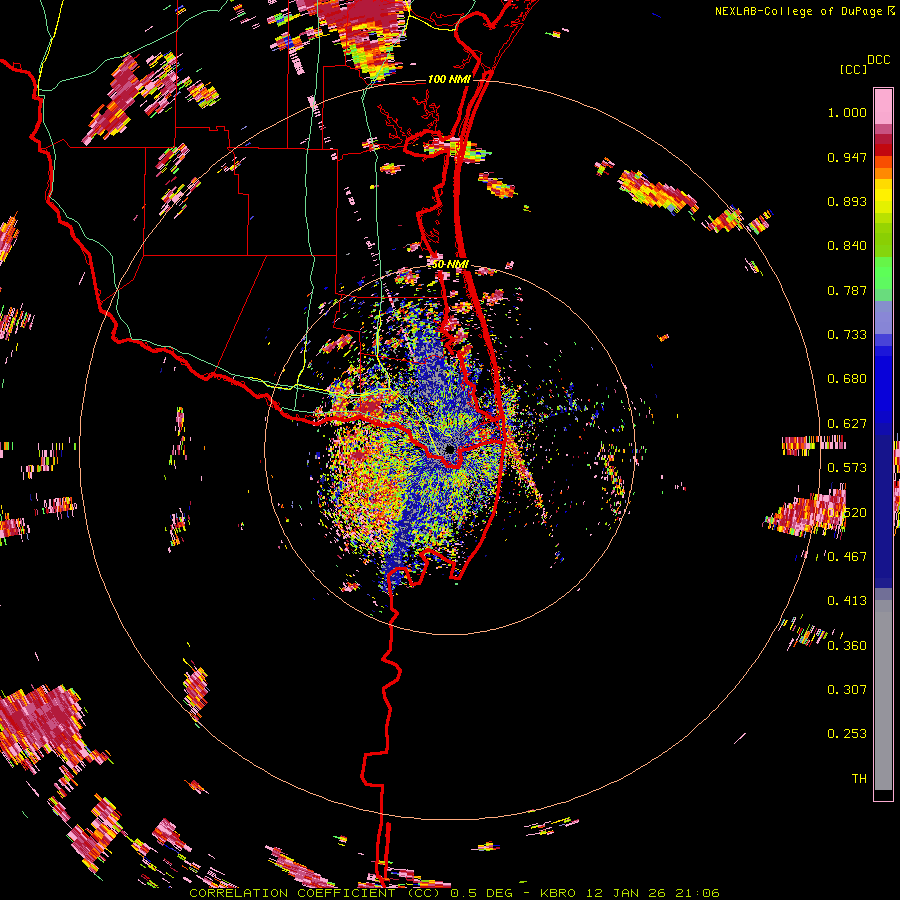Select the 0.307 color scale value
The width and height of the screenshot is (900, 900).
pyautogui.click(x=847, y=689)
